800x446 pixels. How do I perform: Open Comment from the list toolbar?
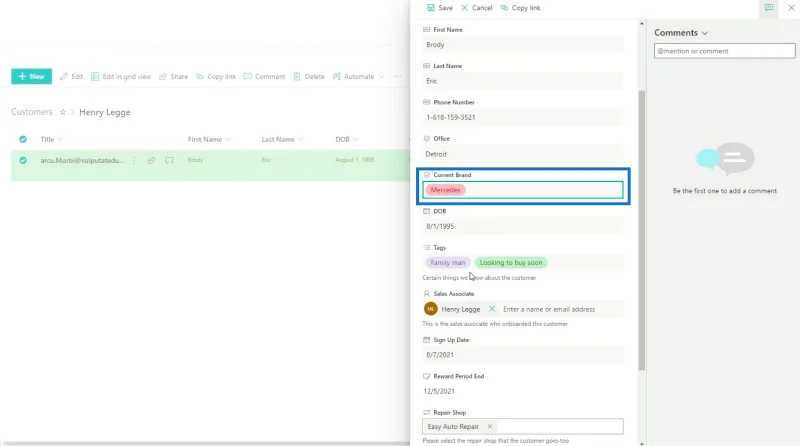(x=264, y=77)
